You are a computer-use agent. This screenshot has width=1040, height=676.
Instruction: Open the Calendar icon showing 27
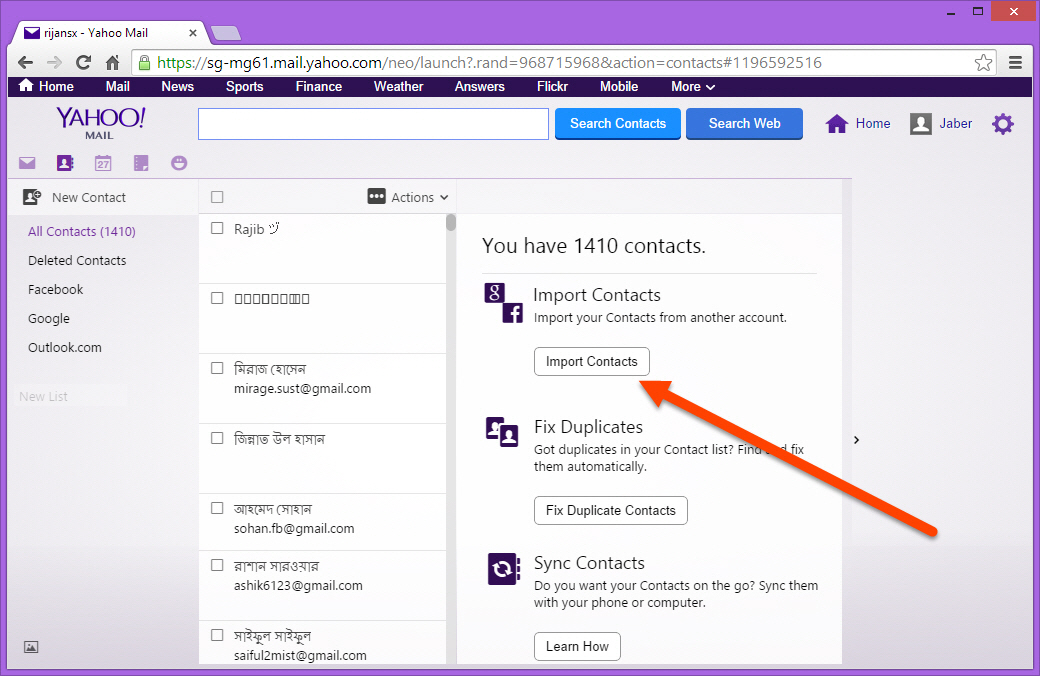tap(102, 162)
